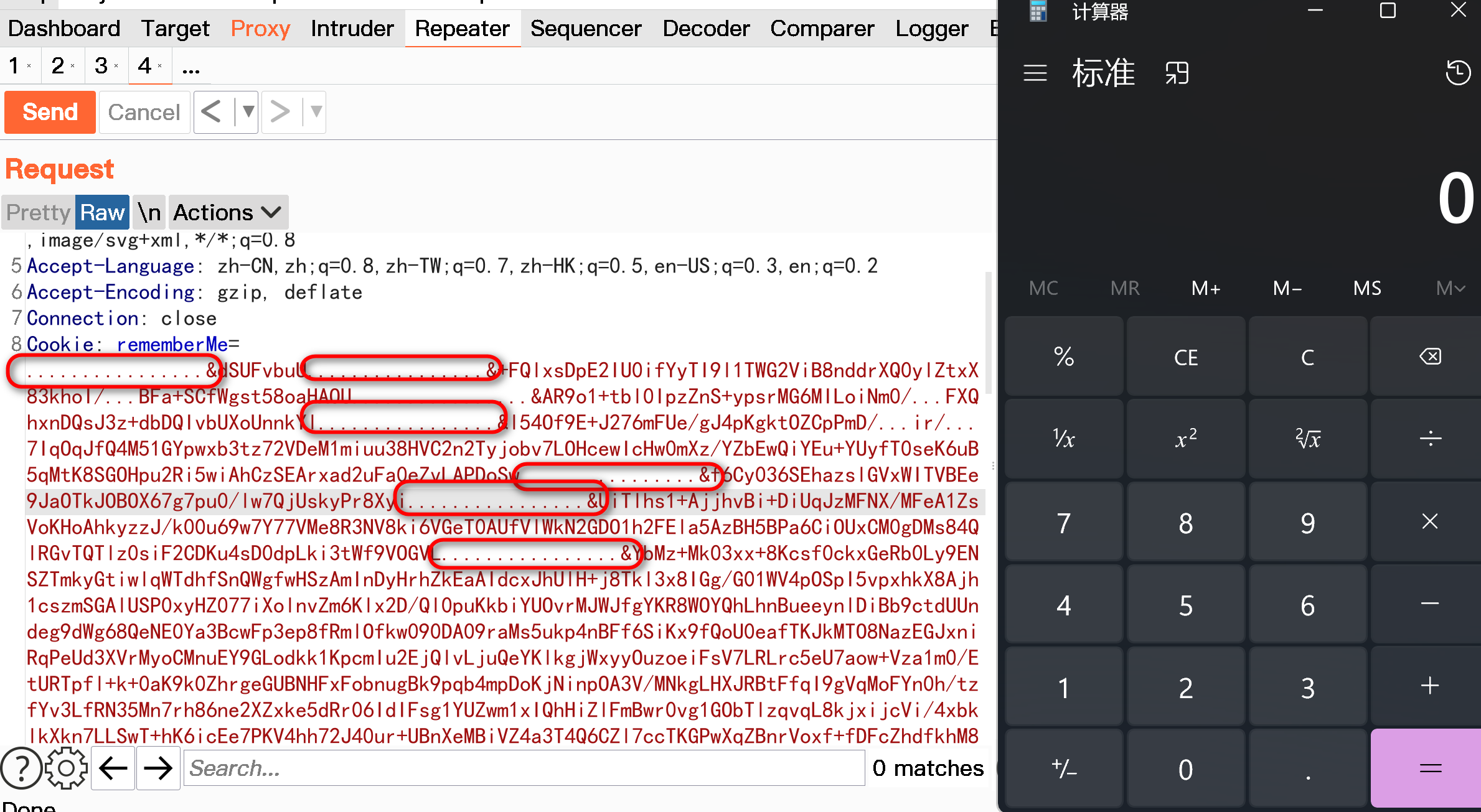Click the plus/minus sign key
This screenshot has width=1481, height=812.
click(x=1064, y=768)
